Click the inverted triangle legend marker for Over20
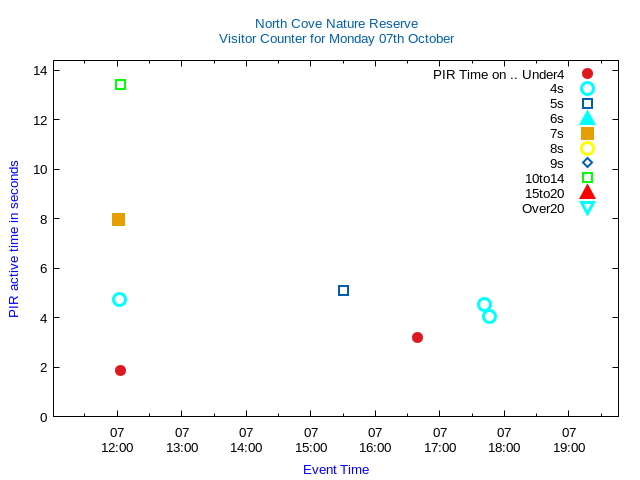The width and height of the screenshot is (640, 480). click(587, 208)
